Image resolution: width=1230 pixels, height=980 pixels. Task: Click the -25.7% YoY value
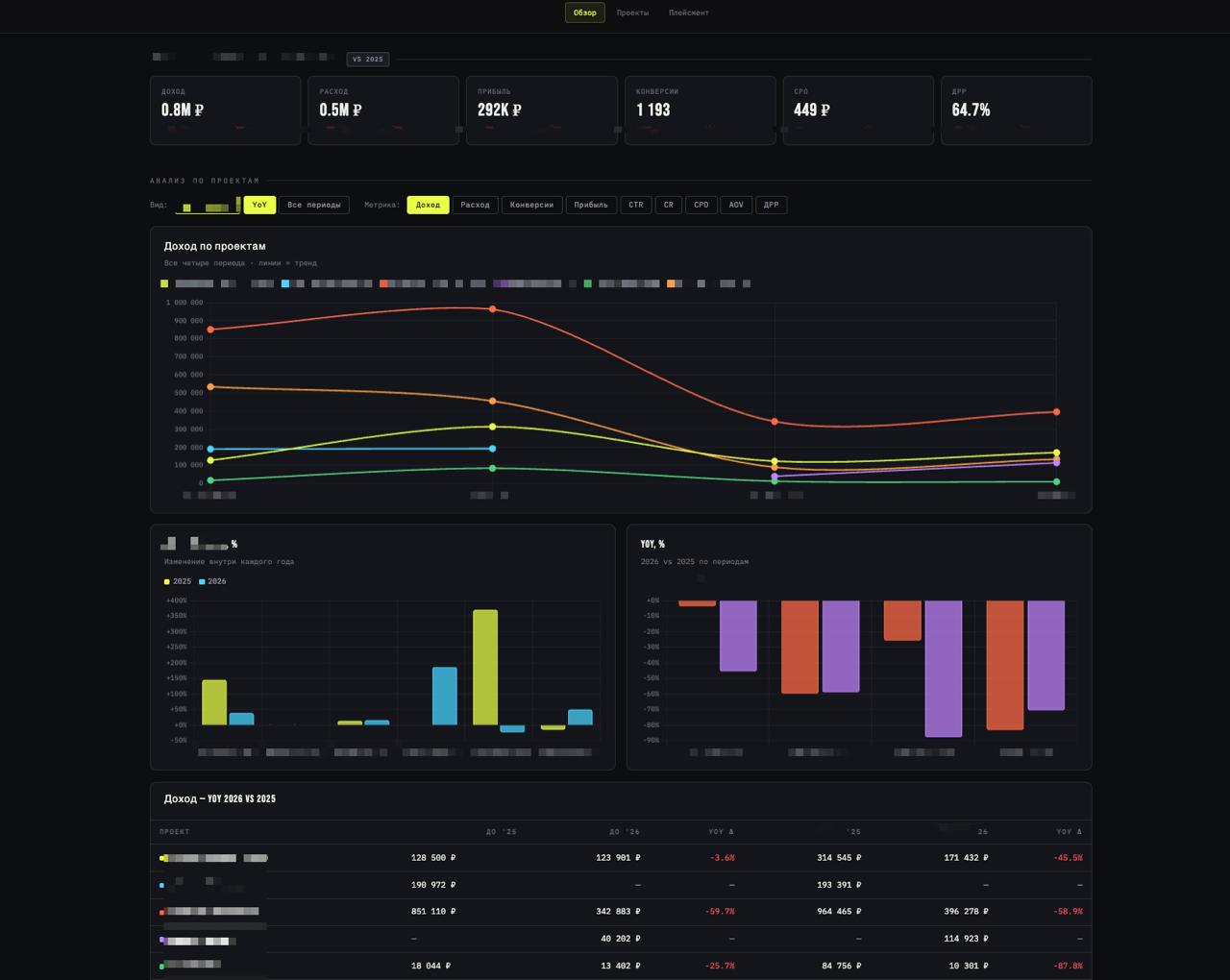pyautogui.click(x=720, y=966)
